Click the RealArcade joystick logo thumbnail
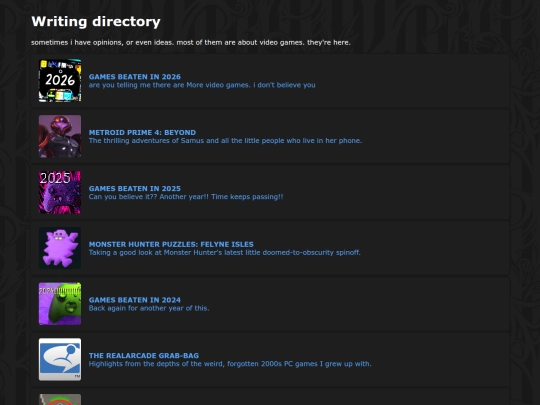The image size is (540, 405). click(x=60, y=360)
